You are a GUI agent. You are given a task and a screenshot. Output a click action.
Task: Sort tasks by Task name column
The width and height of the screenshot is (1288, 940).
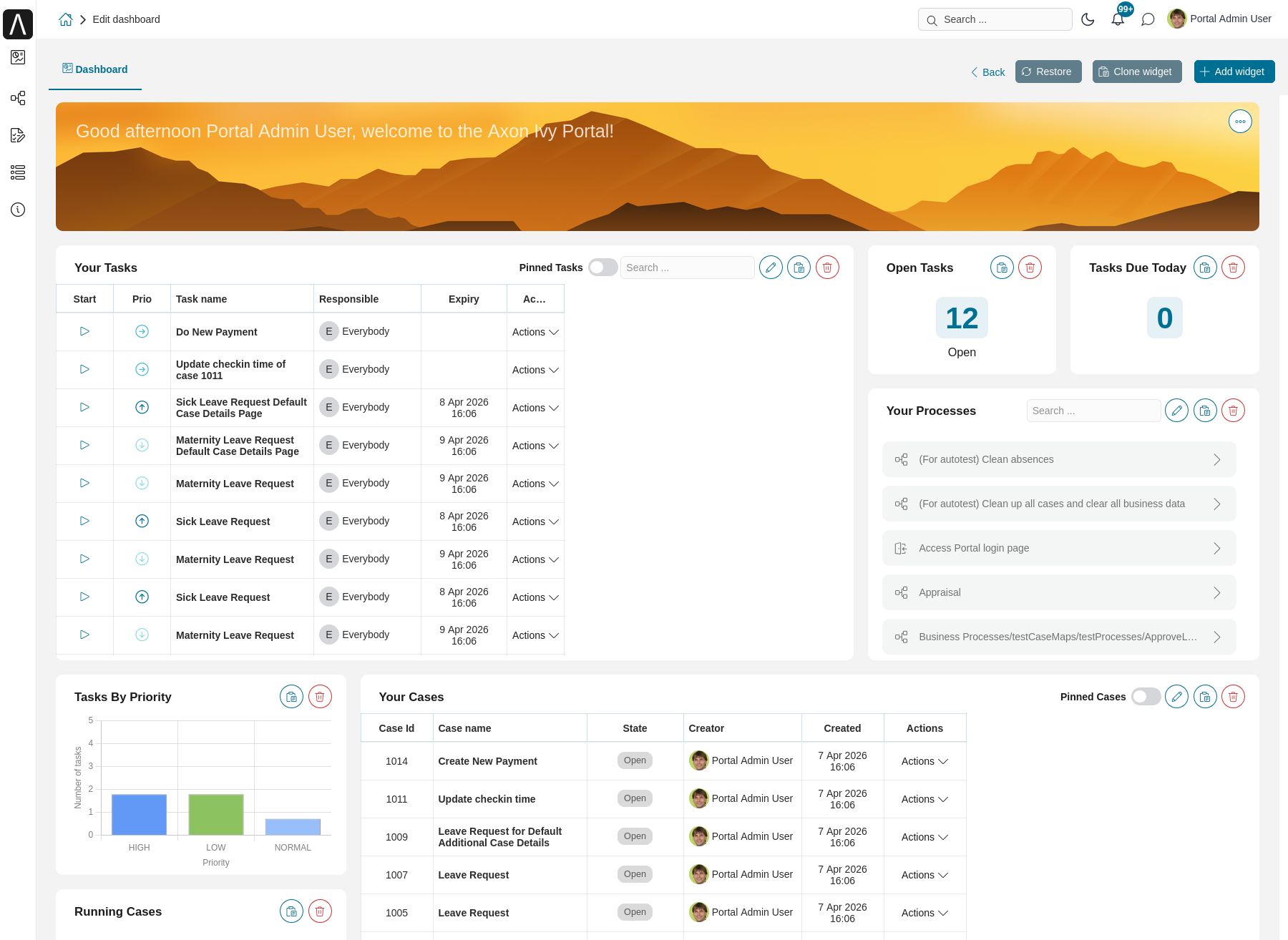tap(242, 299)
